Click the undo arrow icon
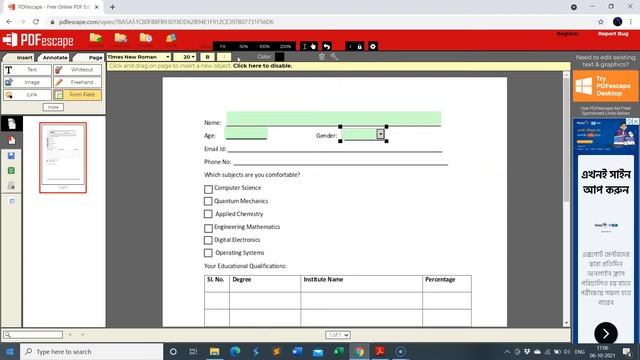 point(327,47)
